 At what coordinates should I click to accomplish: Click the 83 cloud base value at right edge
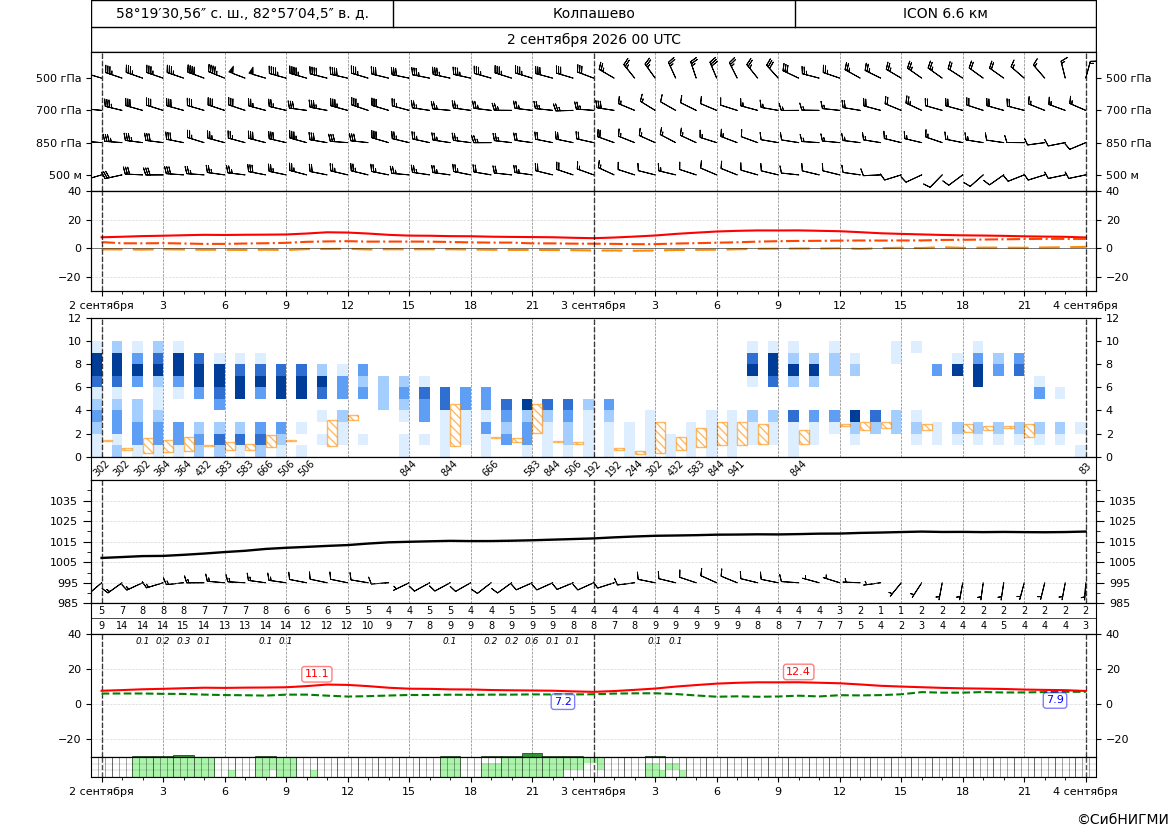[1084, 468]
